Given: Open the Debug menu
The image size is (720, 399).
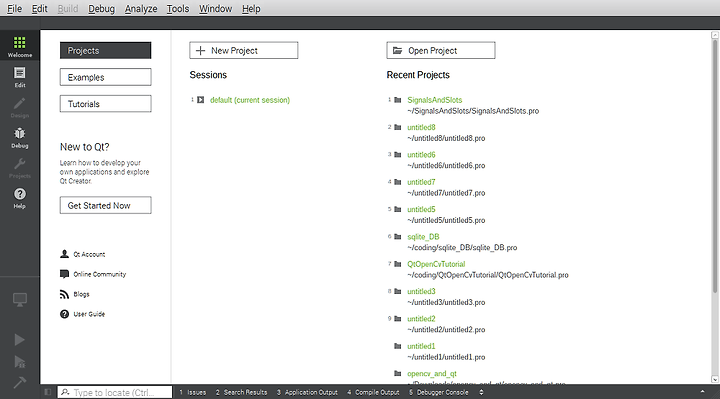Looking at the screenshot, I should pos(101,8).
